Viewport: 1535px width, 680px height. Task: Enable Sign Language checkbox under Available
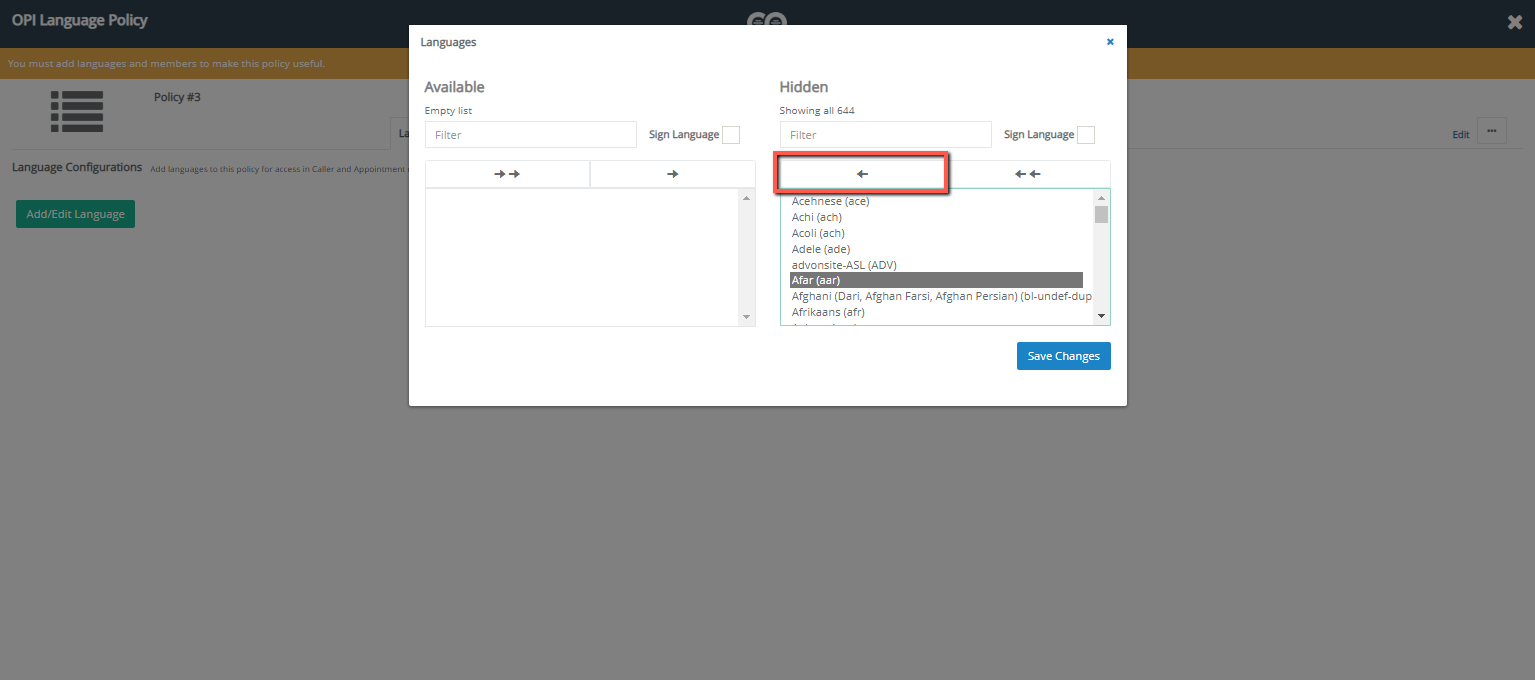(731, 135)
